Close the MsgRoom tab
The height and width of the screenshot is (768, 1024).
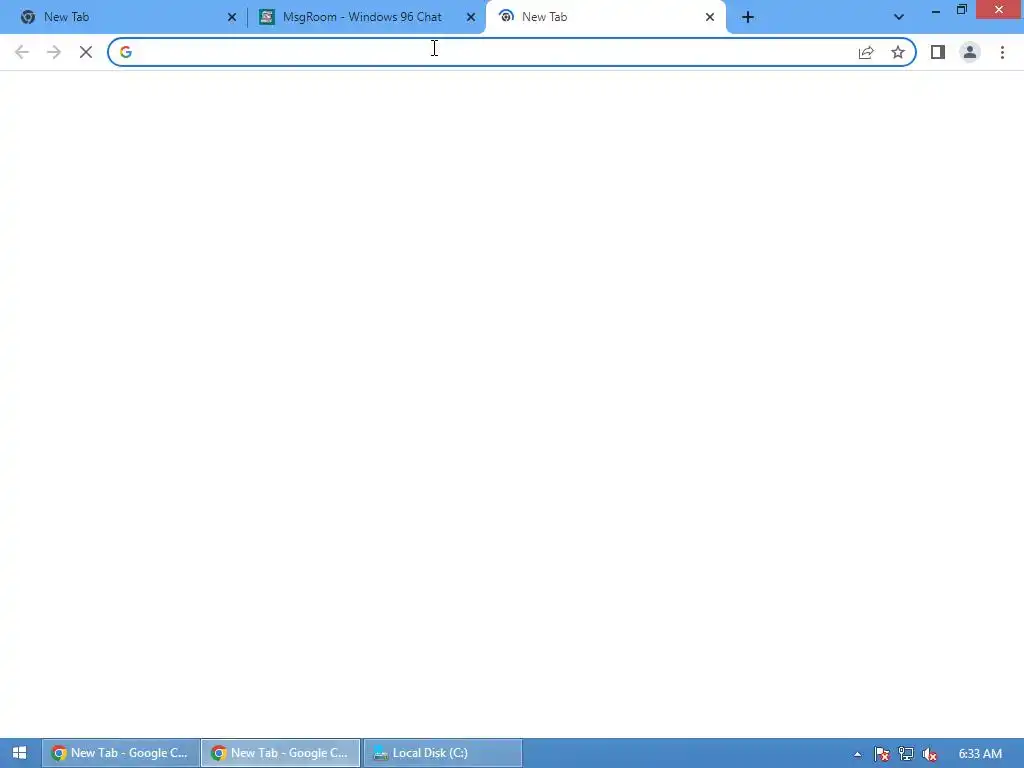tap(471, 18)
